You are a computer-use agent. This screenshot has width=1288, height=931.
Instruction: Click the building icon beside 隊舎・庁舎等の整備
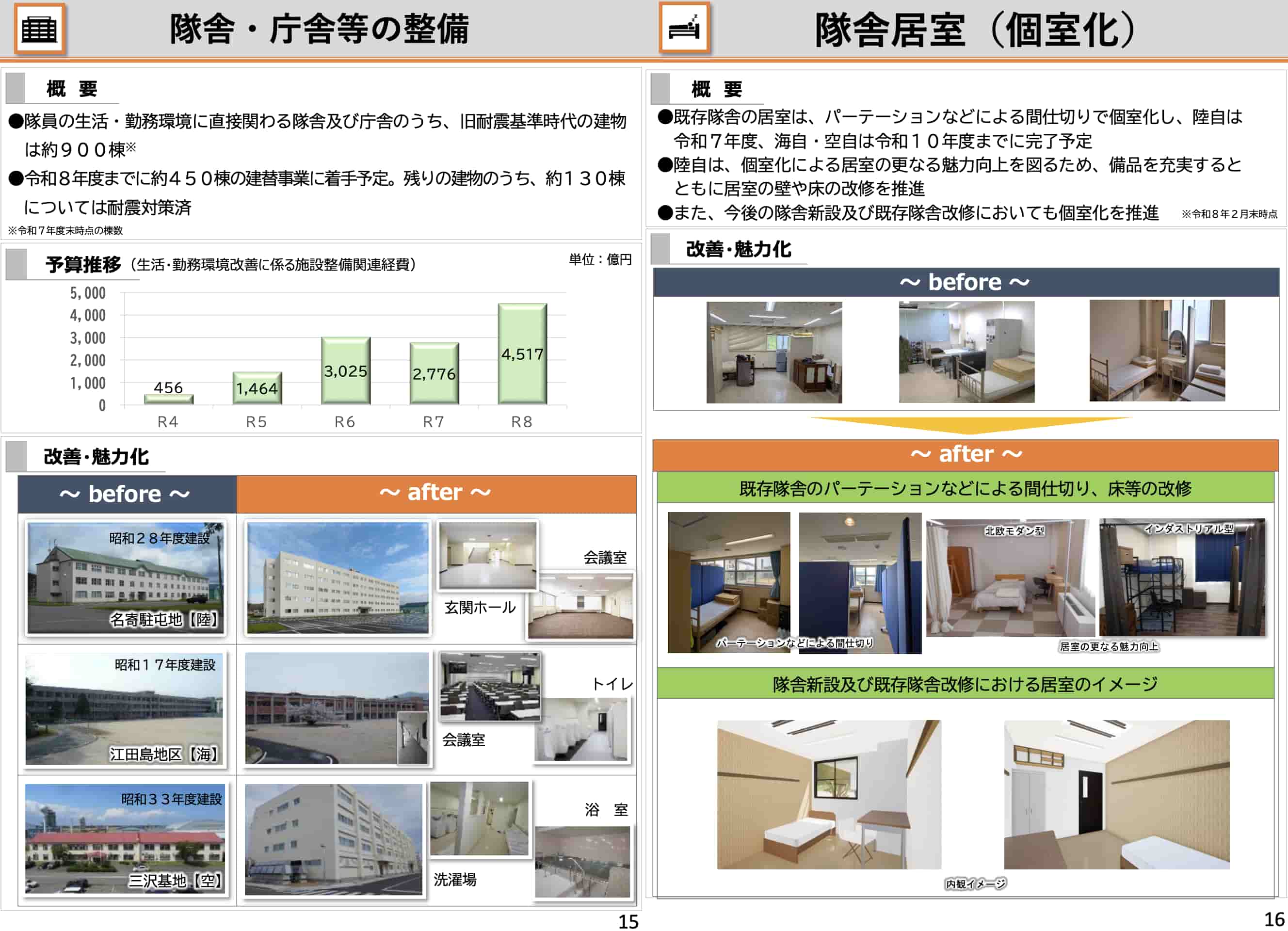[x=39, y=29]
